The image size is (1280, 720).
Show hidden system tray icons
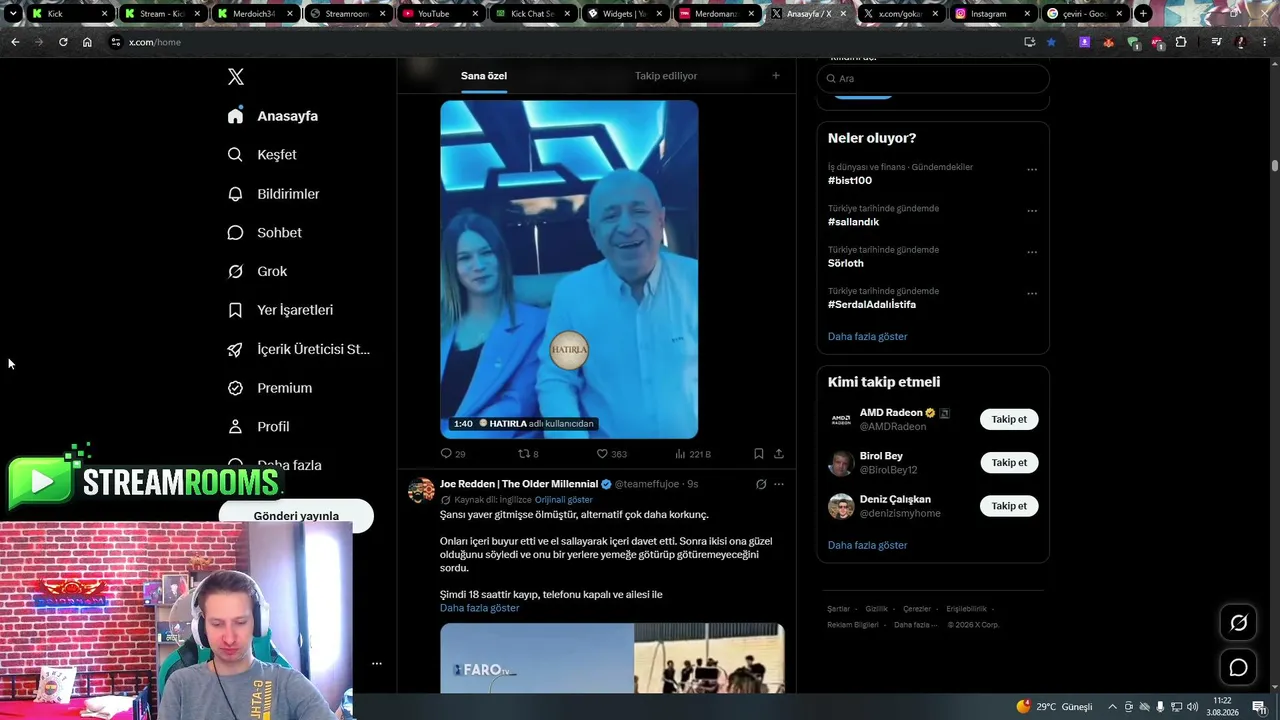[x=1112, y=707]
